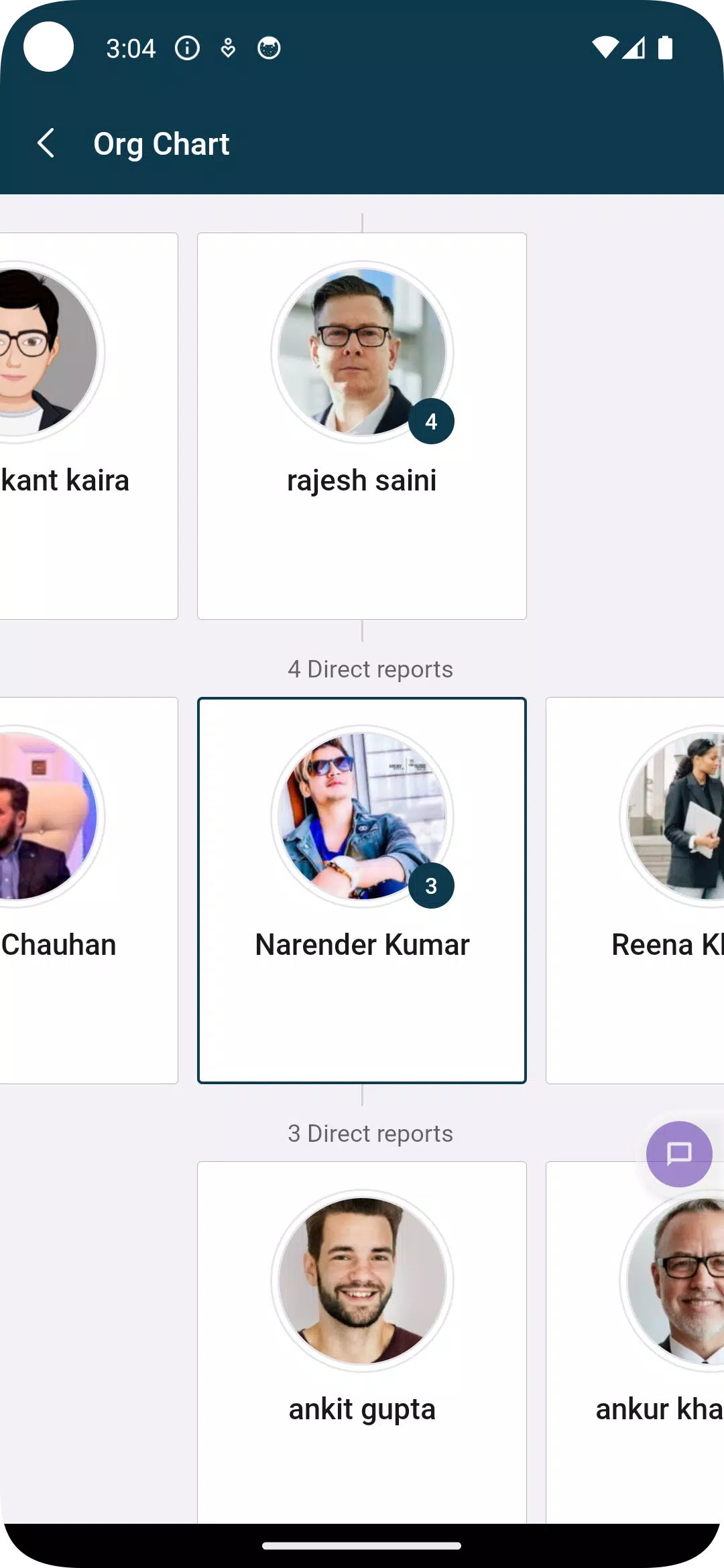Viewport: 724px width, 1568px height.
Task: Tap the info icon in status bar
Action: click(187, 48)
